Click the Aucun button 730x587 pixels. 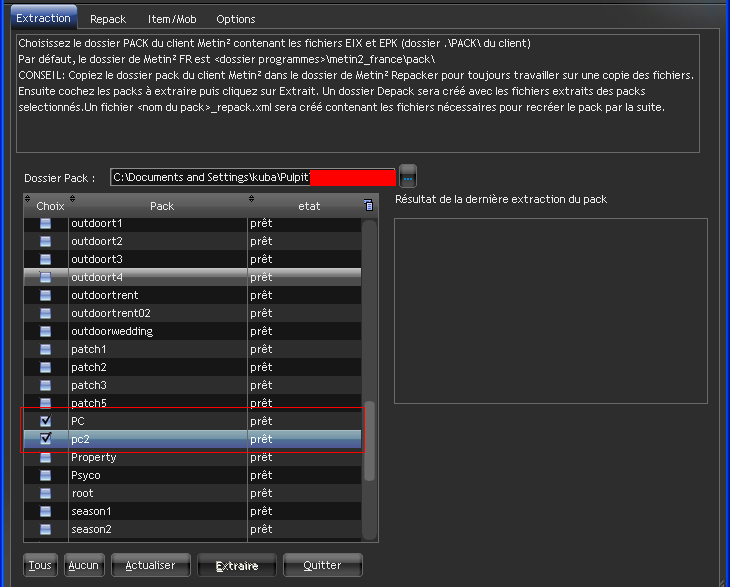coord(84,565)
